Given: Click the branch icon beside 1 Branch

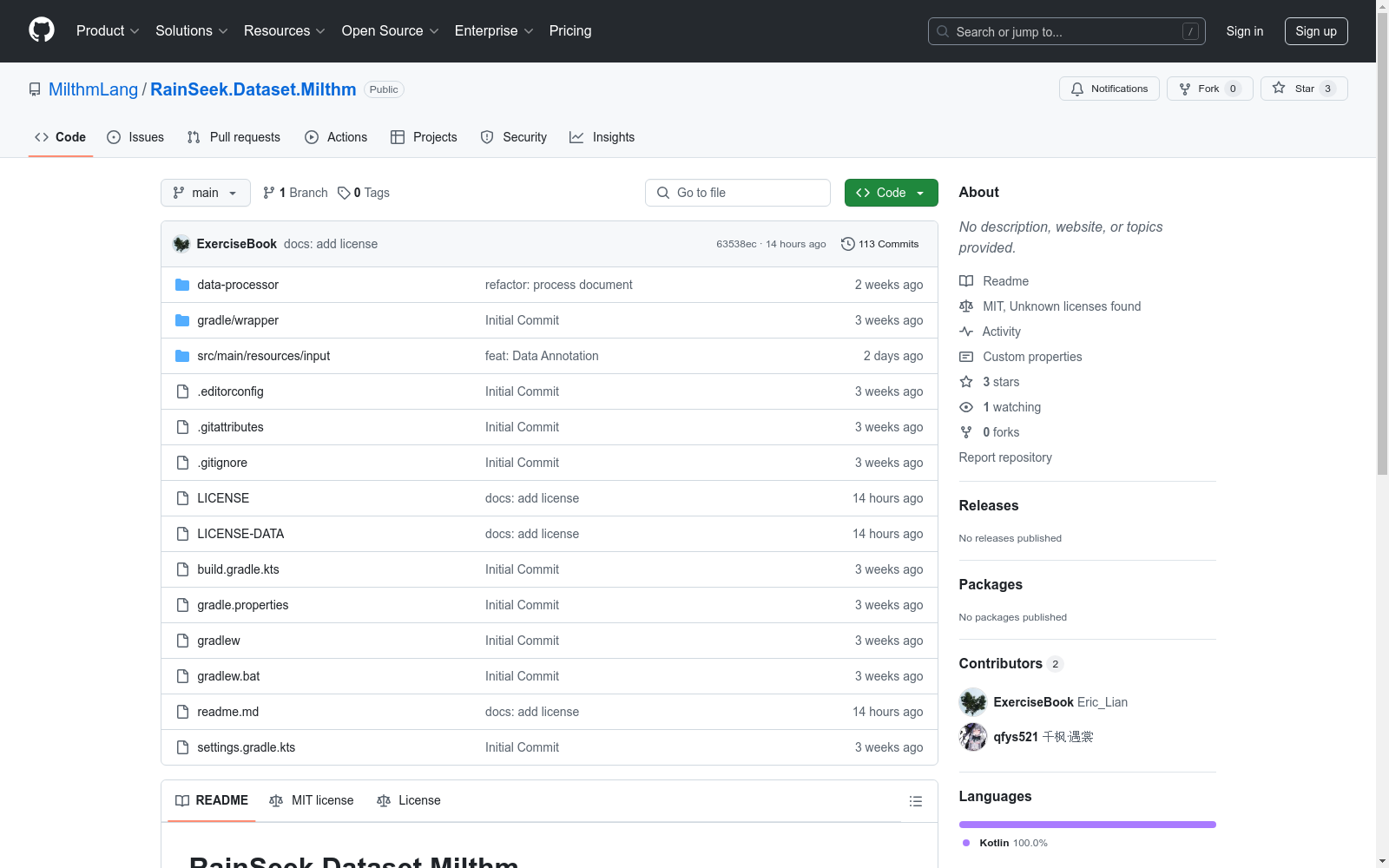Looking at the screenshot, I should (x=269, y=193).
